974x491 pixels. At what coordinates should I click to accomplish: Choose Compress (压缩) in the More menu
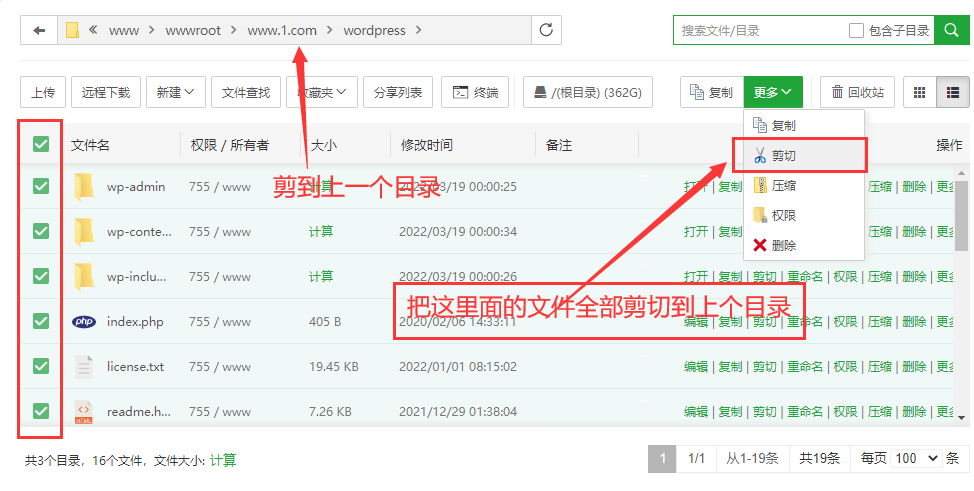[804, 185]
